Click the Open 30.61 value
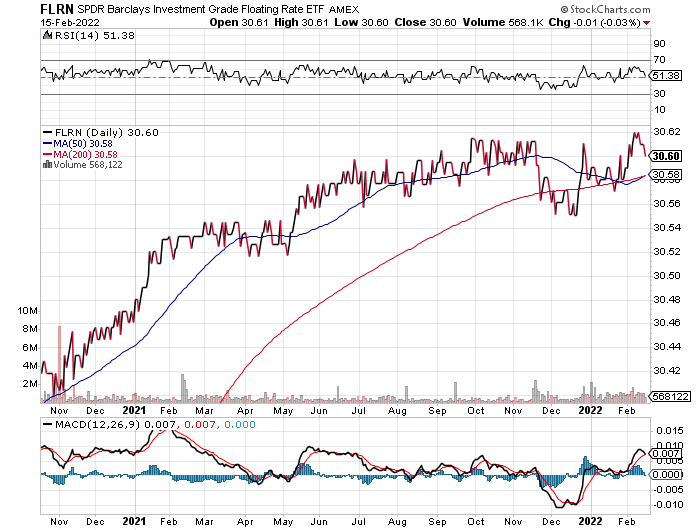 pyautogui.click(x=239, y=22)
